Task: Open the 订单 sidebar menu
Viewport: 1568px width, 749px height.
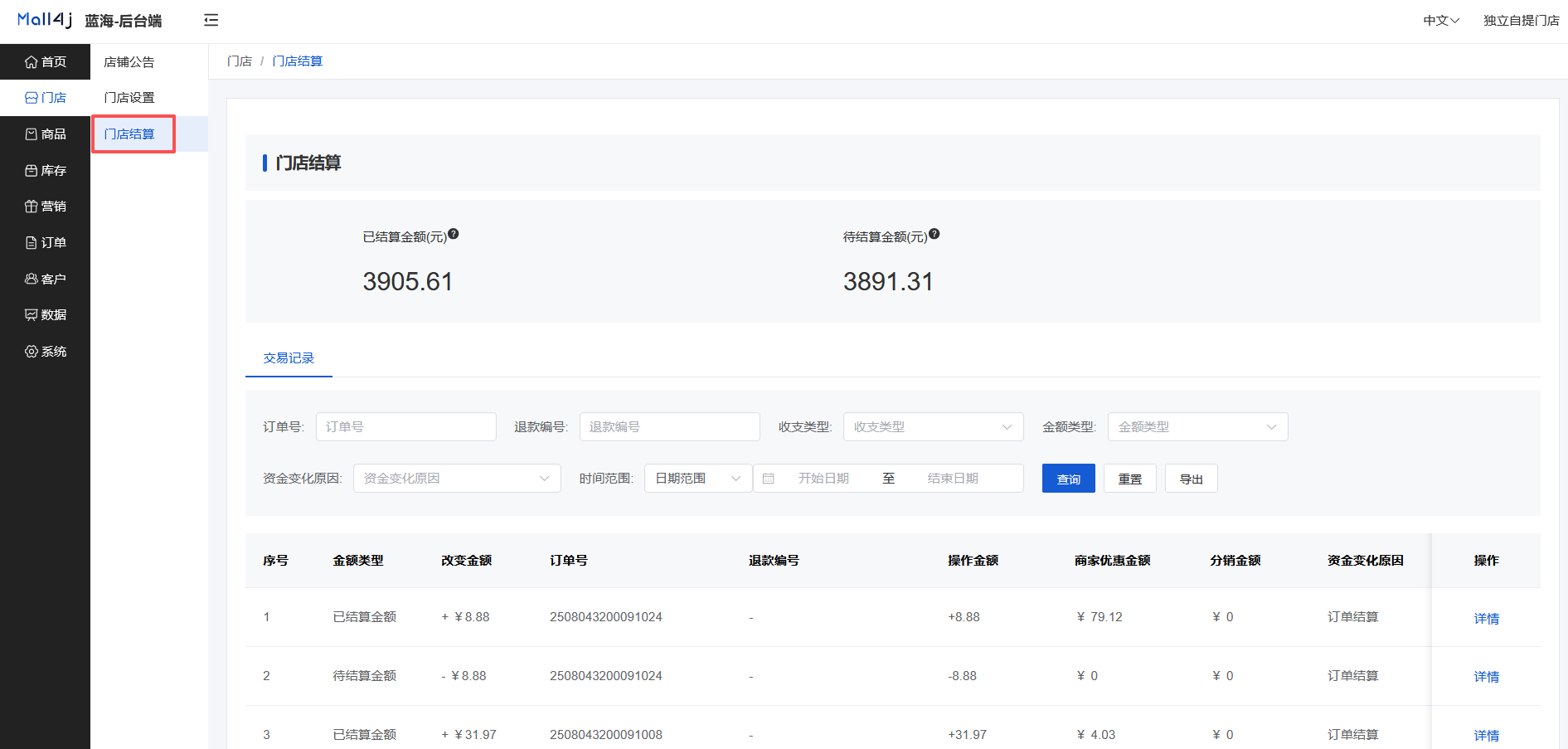Action: click(45, 242)
